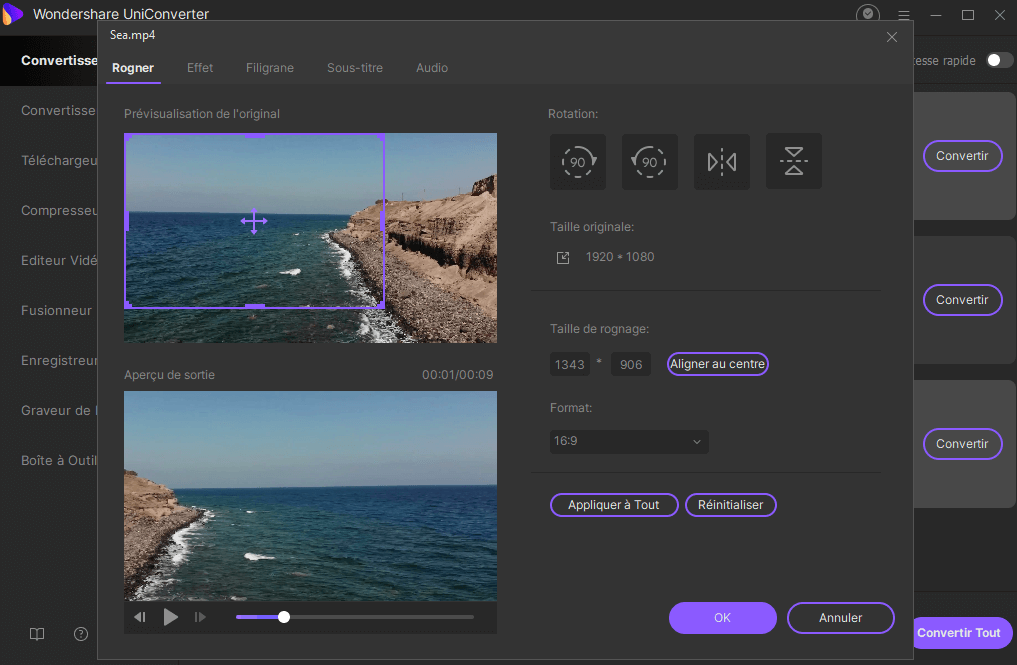The height and width of the screenshot is (665, 1017).
Task: Rotate video 90 degrees counterclockwise
Action: (x=650, y=161)
